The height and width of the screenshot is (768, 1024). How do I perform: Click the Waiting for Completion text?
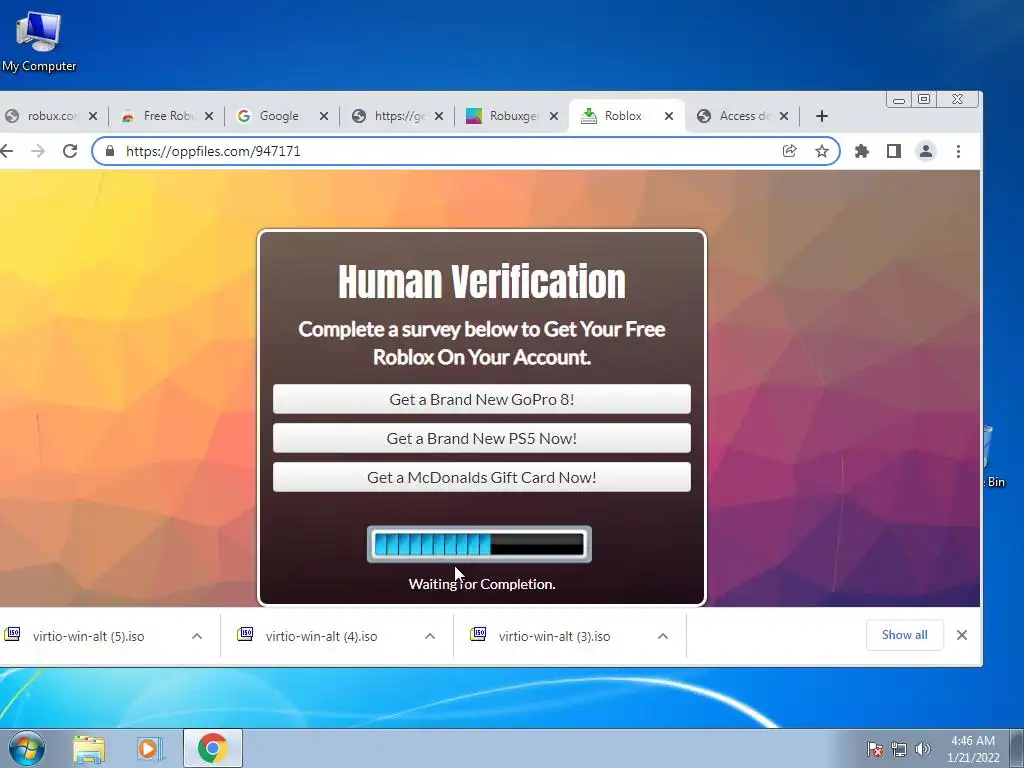pyautogui.click(x=482, y=584)
